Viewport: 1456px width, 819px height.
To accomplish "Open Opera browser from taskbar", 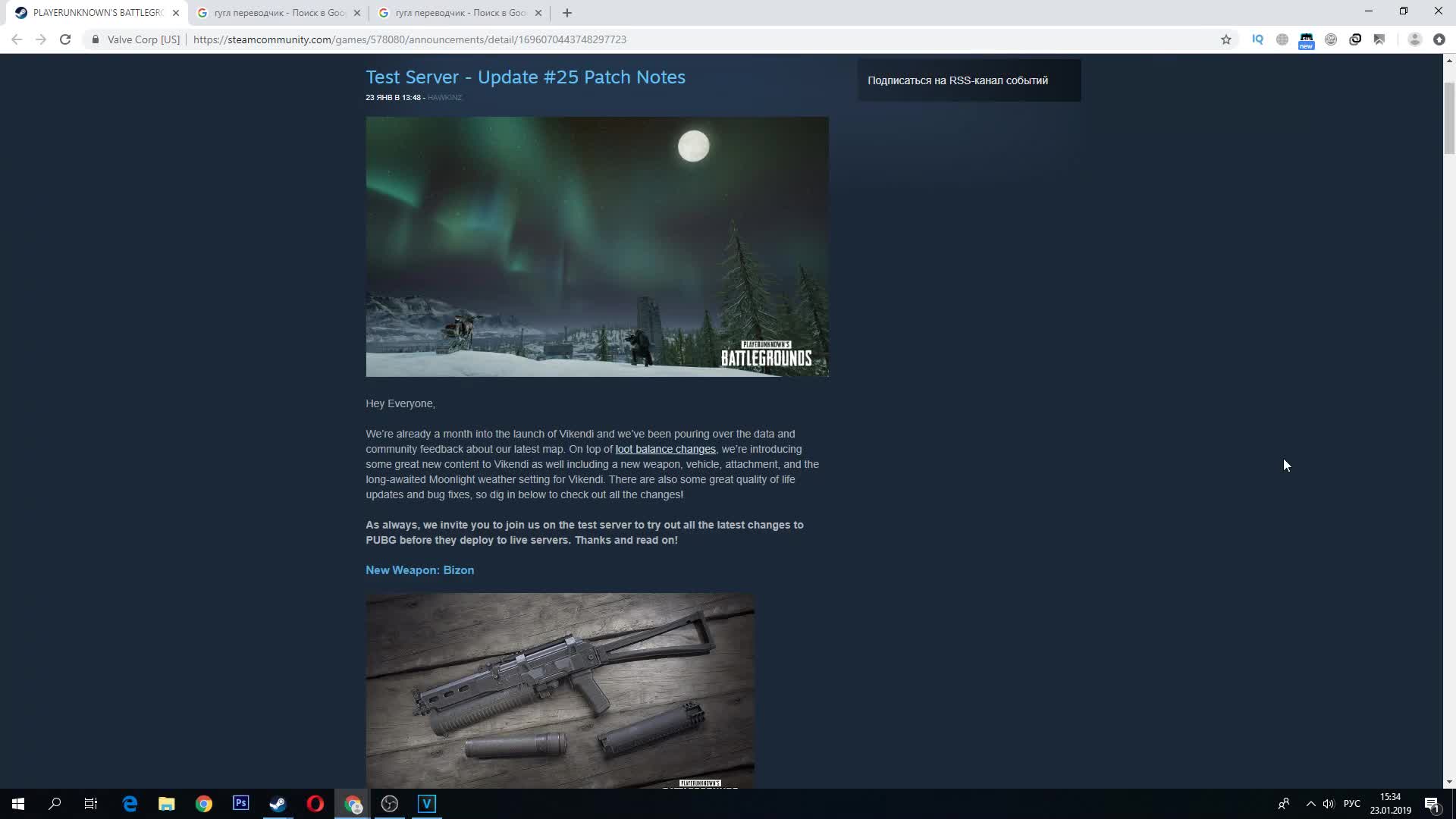I will [315, 804].
